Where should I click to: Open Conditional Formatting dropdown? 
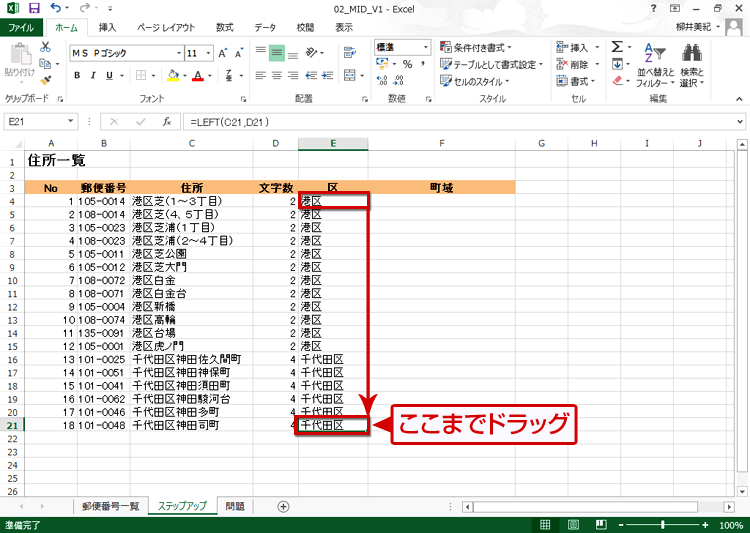click(x=475, y=47)
